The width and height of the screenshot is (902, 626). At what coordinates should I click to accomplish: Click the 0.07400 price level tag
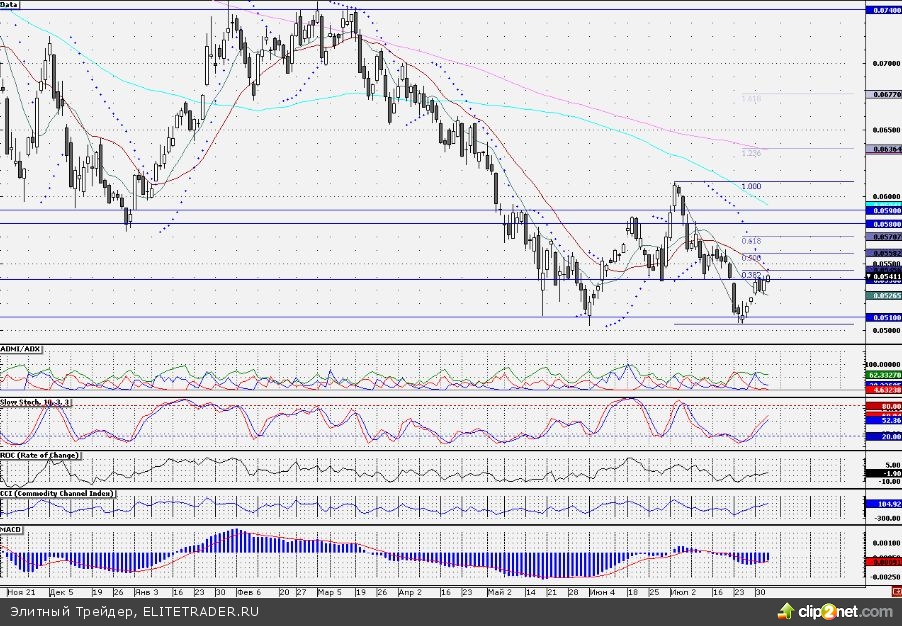pos(882,10)
